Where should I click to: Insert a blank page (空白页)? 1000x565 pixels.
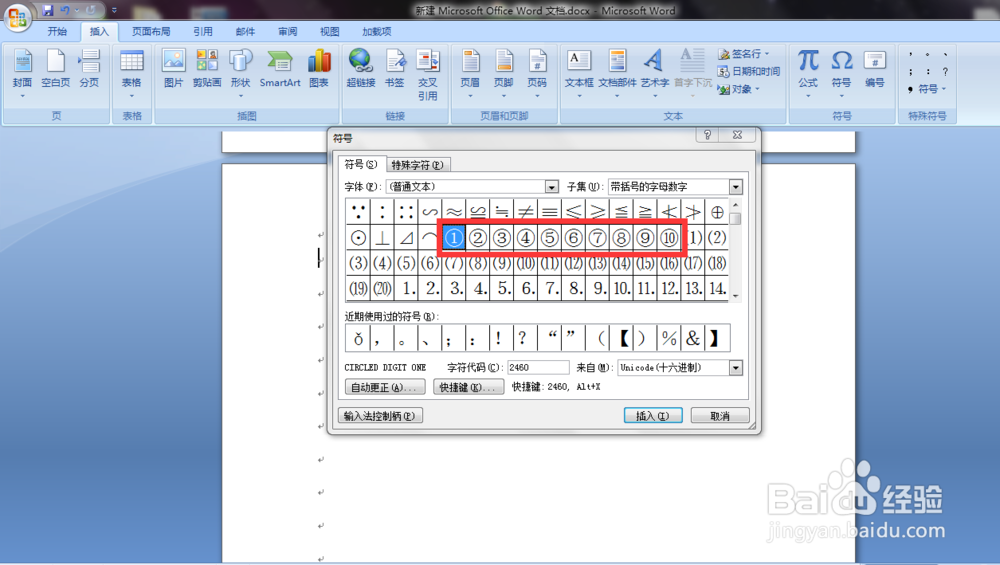(x=55, y=69)
